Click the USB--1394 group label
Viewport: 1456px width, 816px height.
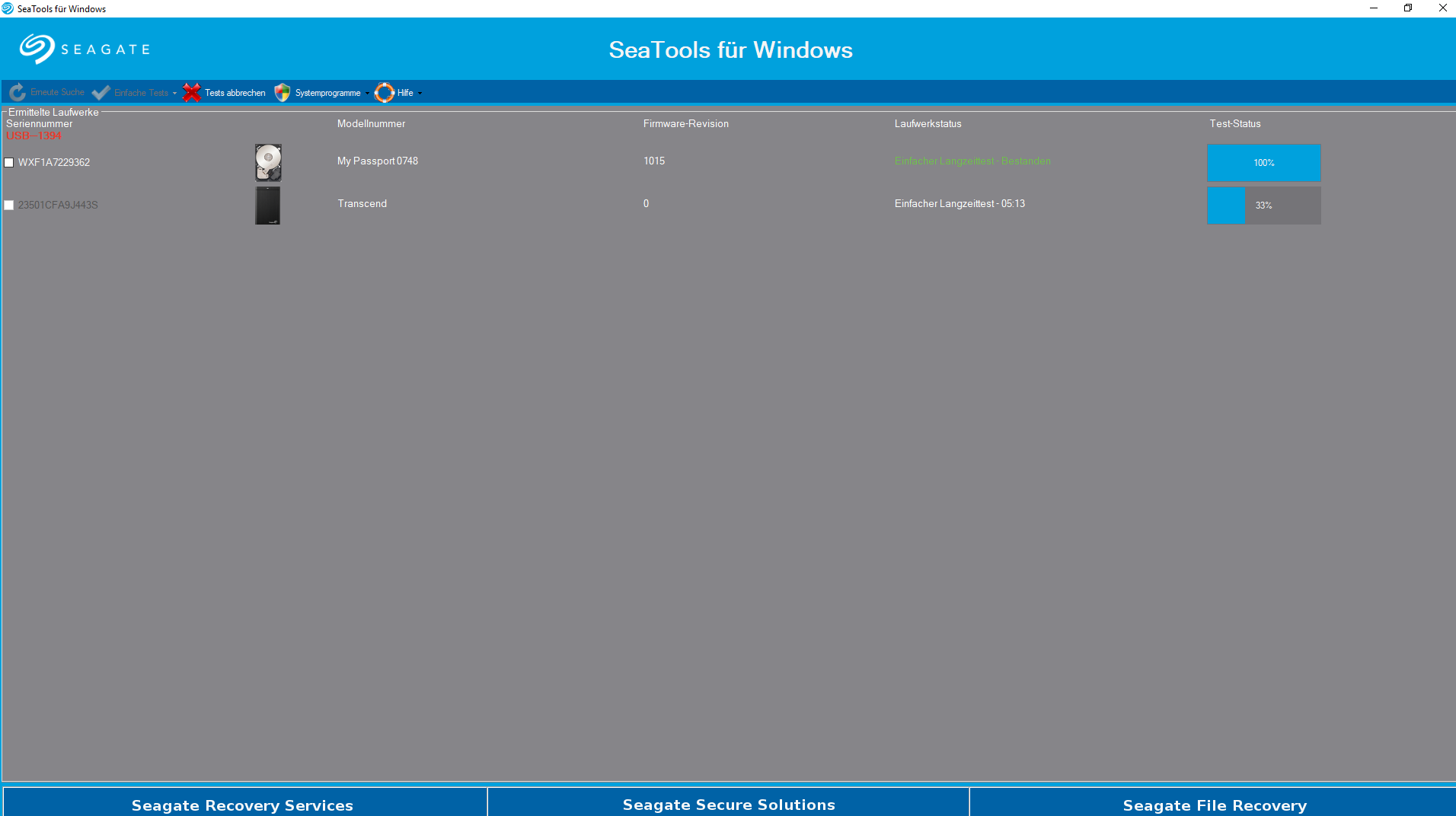pos(34,135)
